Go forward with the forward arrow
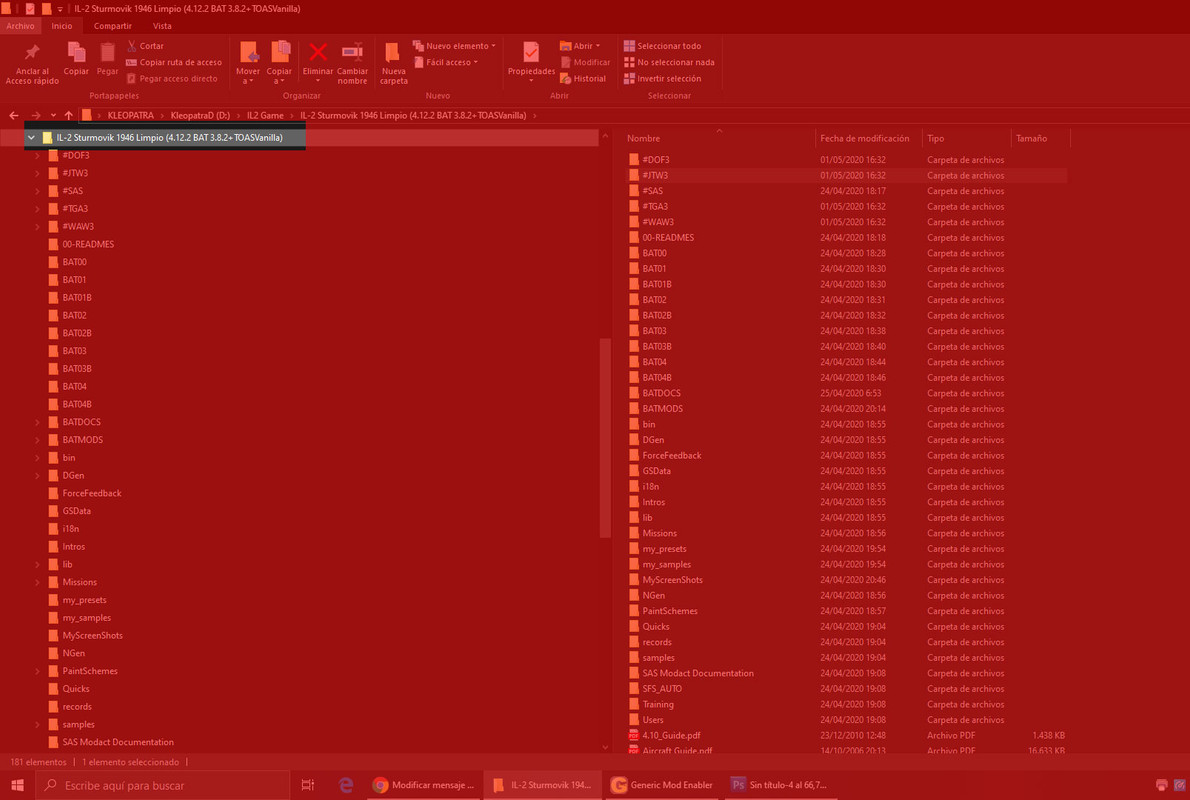The height and width of the screenshot is (800, 1190). click(x=35, y=115)
